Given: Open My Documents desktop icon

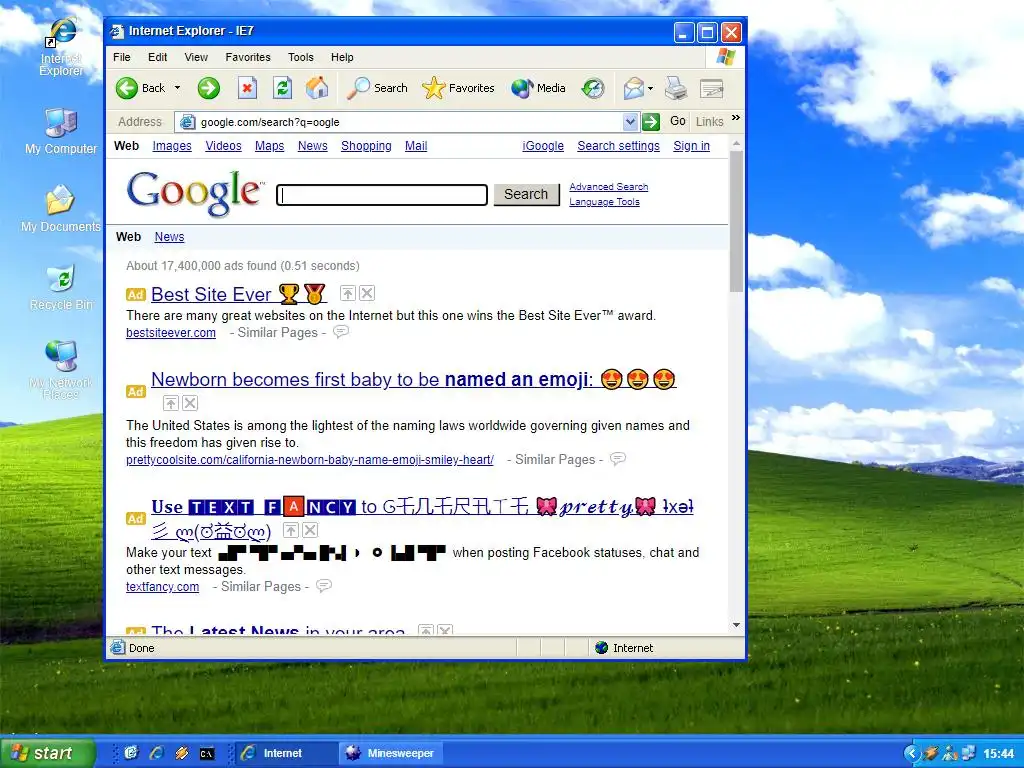Looking at the screenshot, I should click(61, 209).
